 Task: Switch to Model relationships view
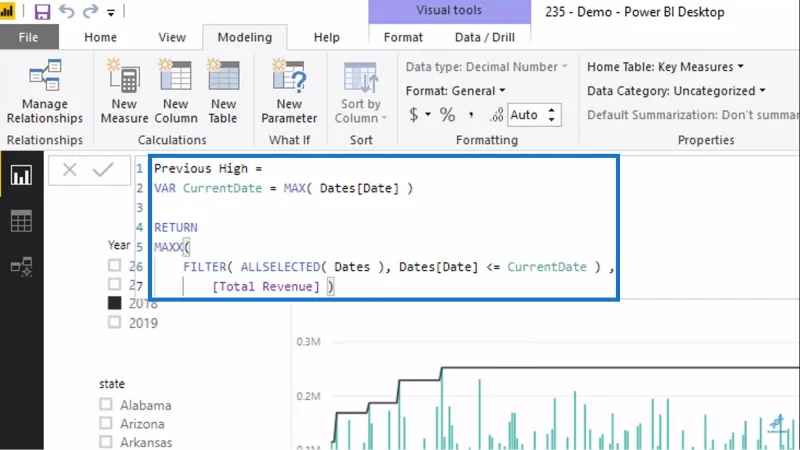click(21, 266)
